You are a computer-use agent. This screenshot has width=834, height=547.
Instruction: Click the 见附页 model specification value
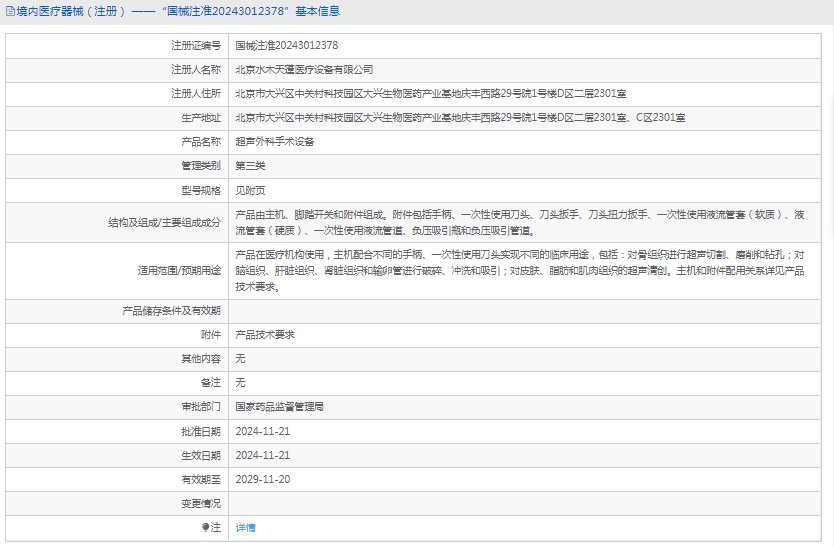250,190
